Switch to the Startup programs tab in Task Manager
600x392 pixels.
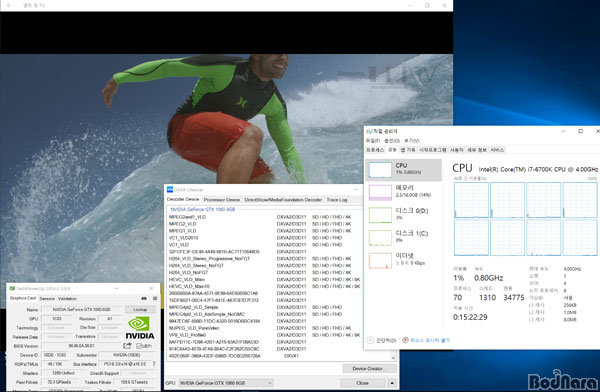(x=433, y=150)
